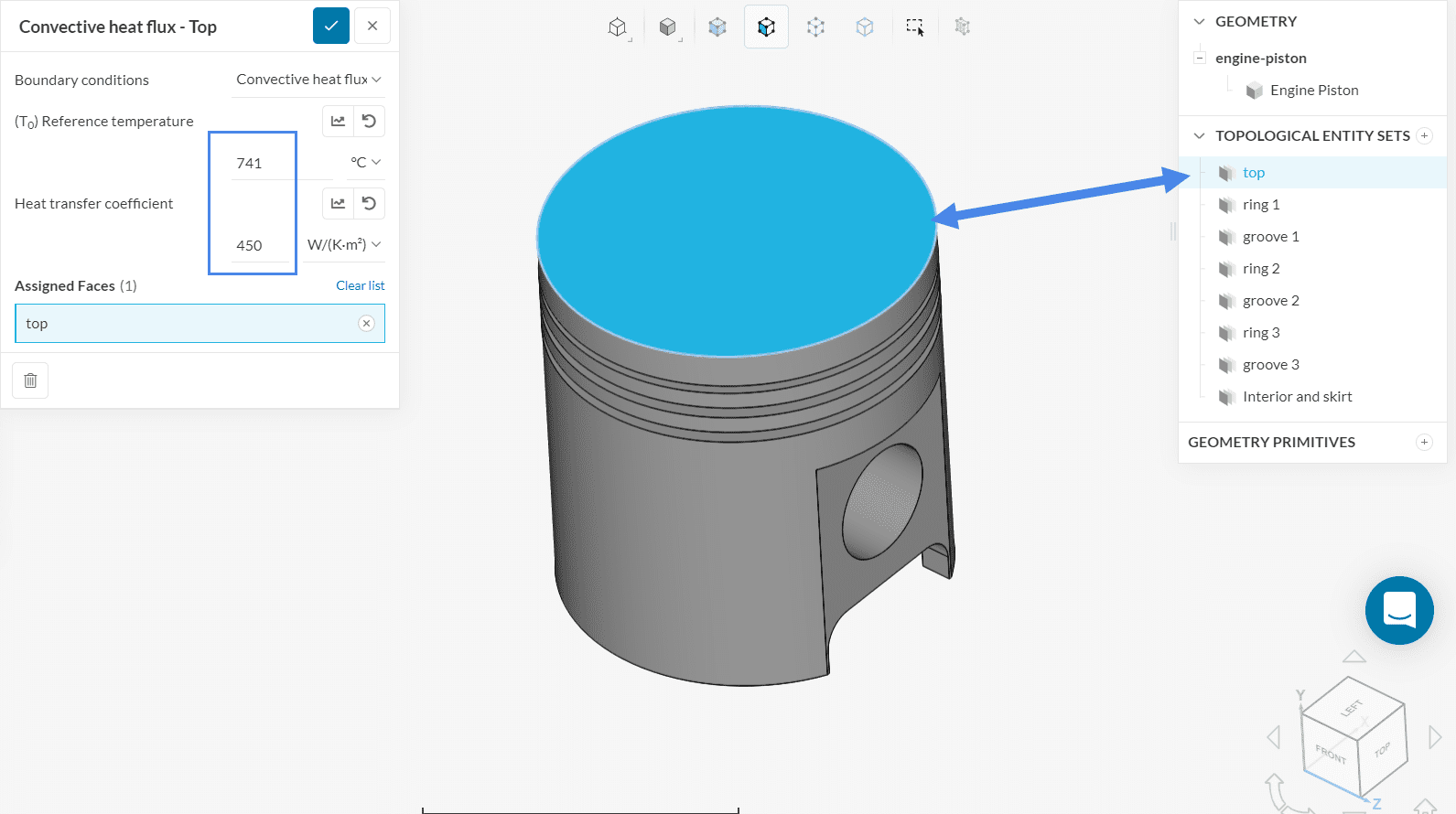
Task: Click the TOP face of orientation cube
Action: point(1382,750)
